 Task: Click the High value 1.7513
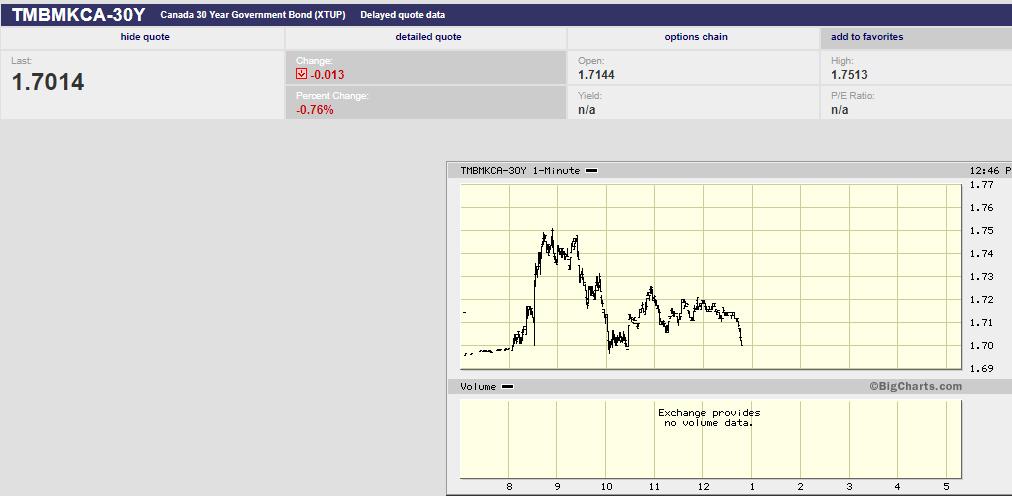pyautogui.click(x=849, y=75)
